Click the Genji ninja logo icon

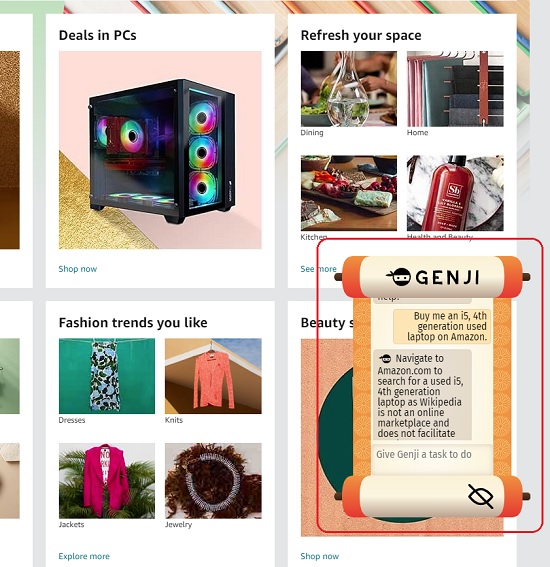(398, 277)
